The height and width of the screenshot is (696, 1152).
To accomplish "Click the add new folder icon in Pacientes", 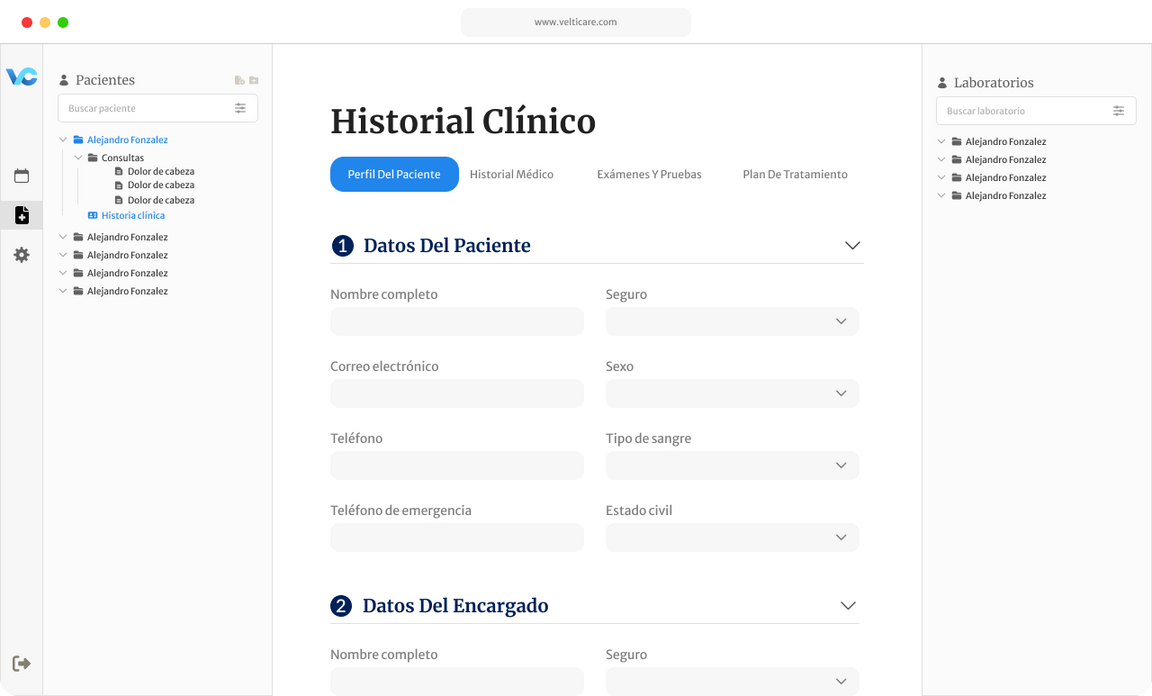I will (254, 80).
